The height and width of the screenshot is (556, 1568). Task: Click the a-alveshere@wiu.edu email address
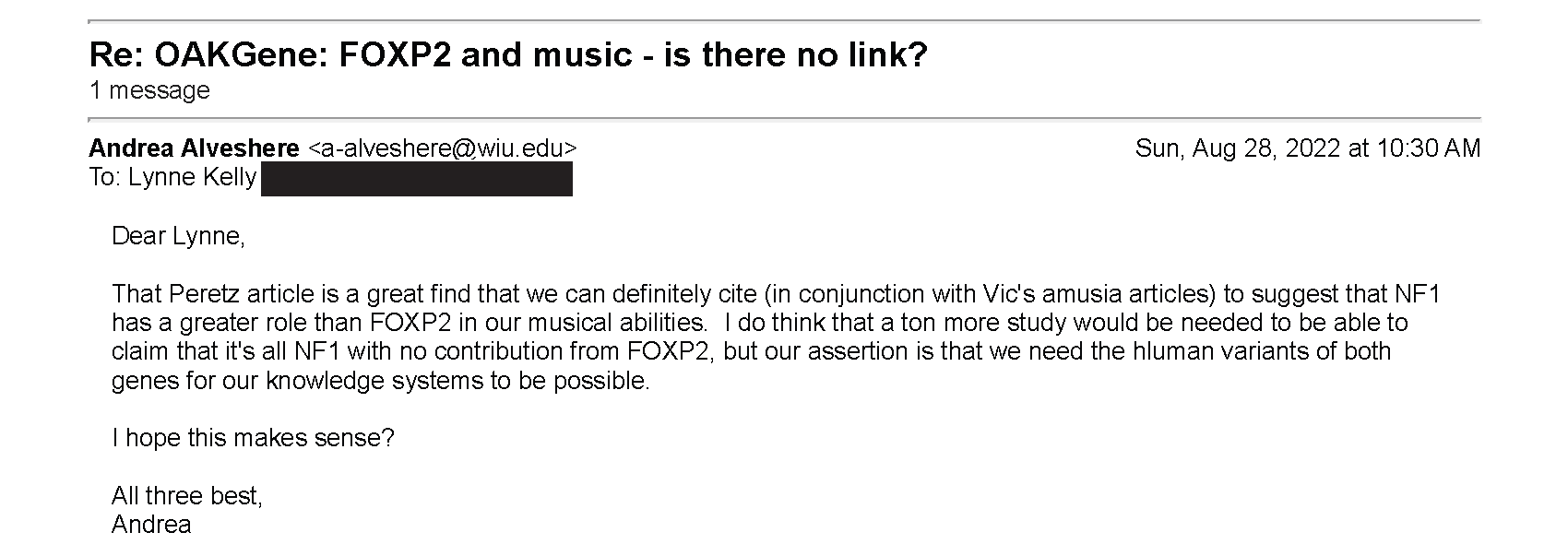pos(442,148)
